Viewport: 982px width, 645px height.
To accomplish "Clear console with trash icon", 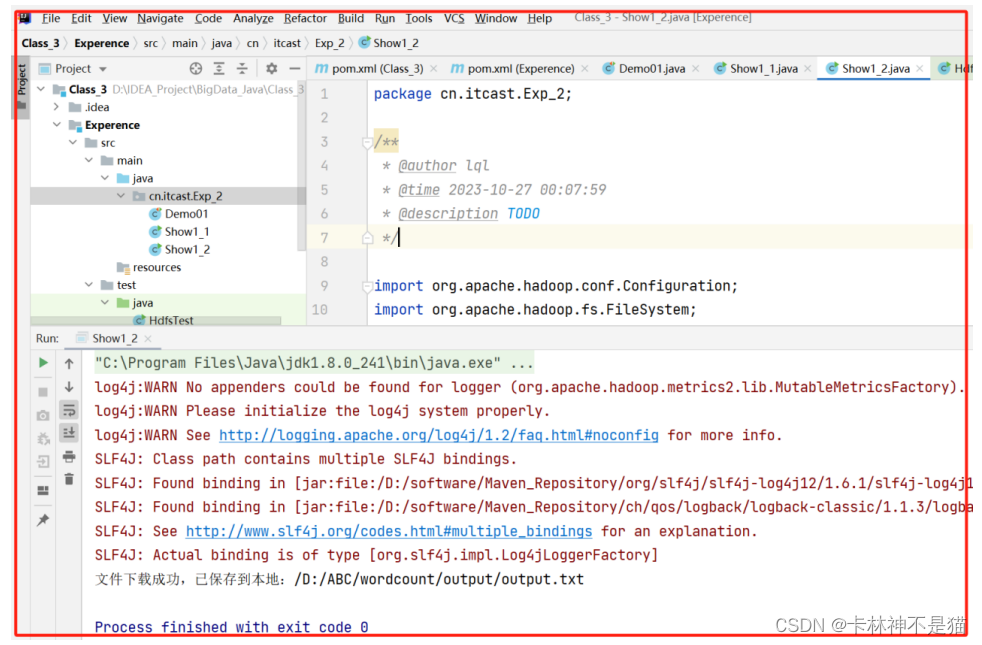I will pos(69,480).
